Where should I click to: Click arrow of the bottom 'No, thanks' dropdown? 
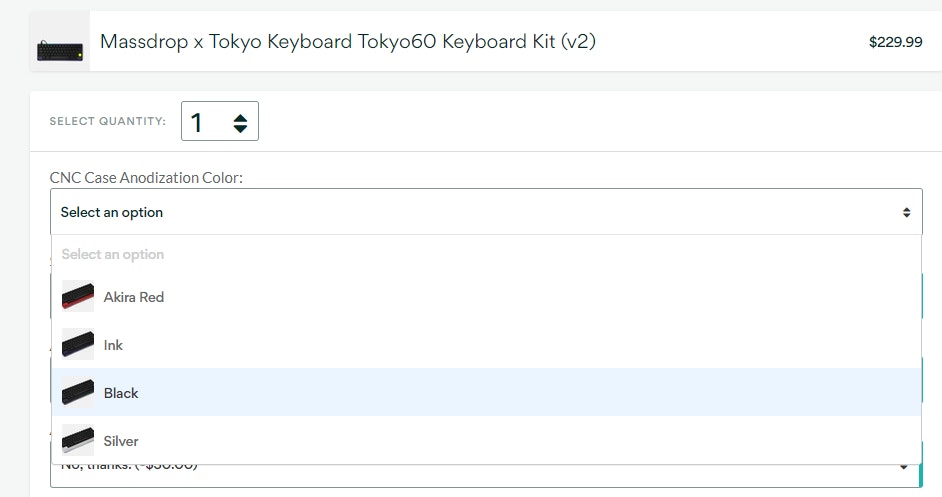tap(905, 467)
